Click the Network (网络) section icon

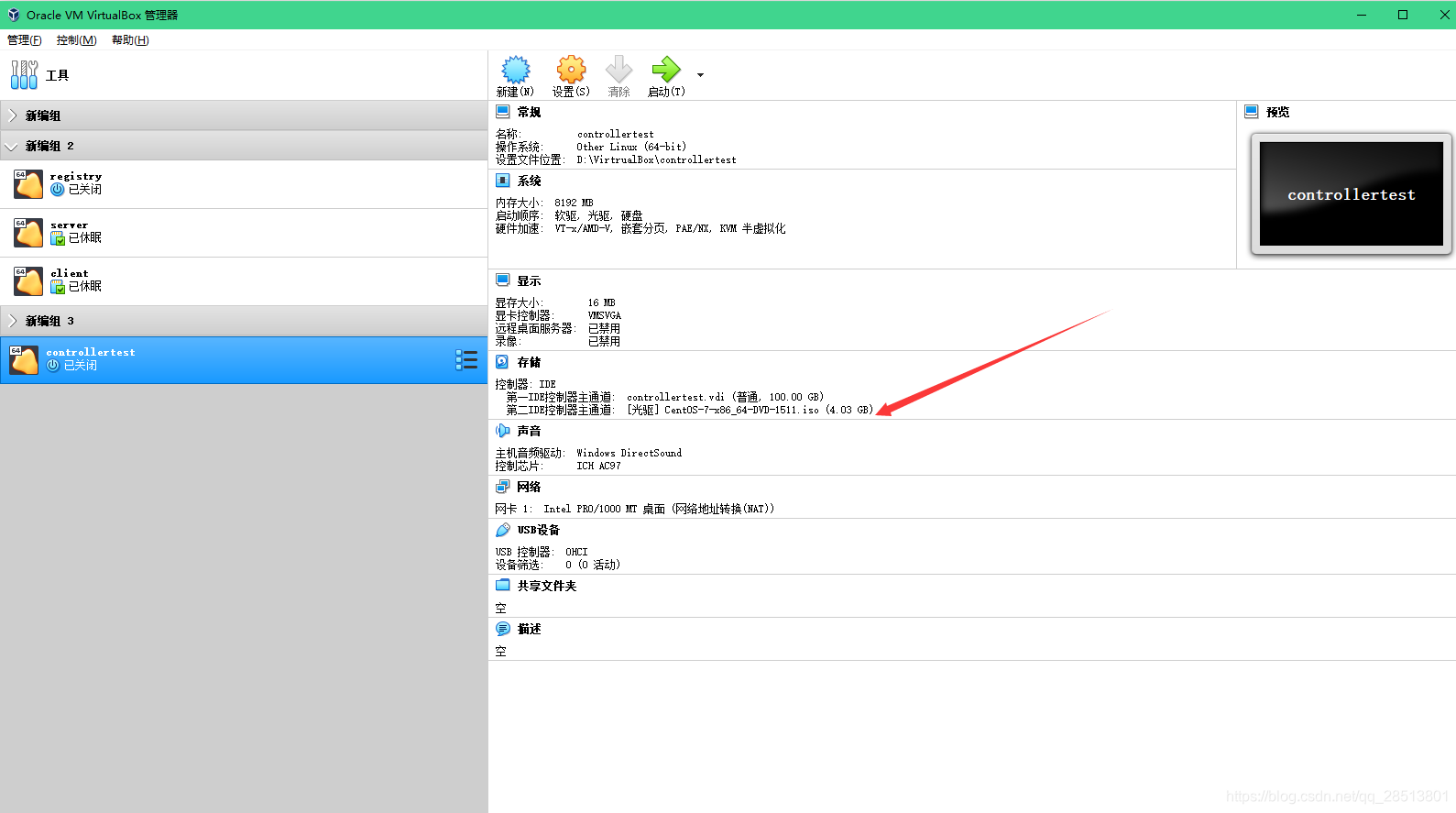(502, 487)
